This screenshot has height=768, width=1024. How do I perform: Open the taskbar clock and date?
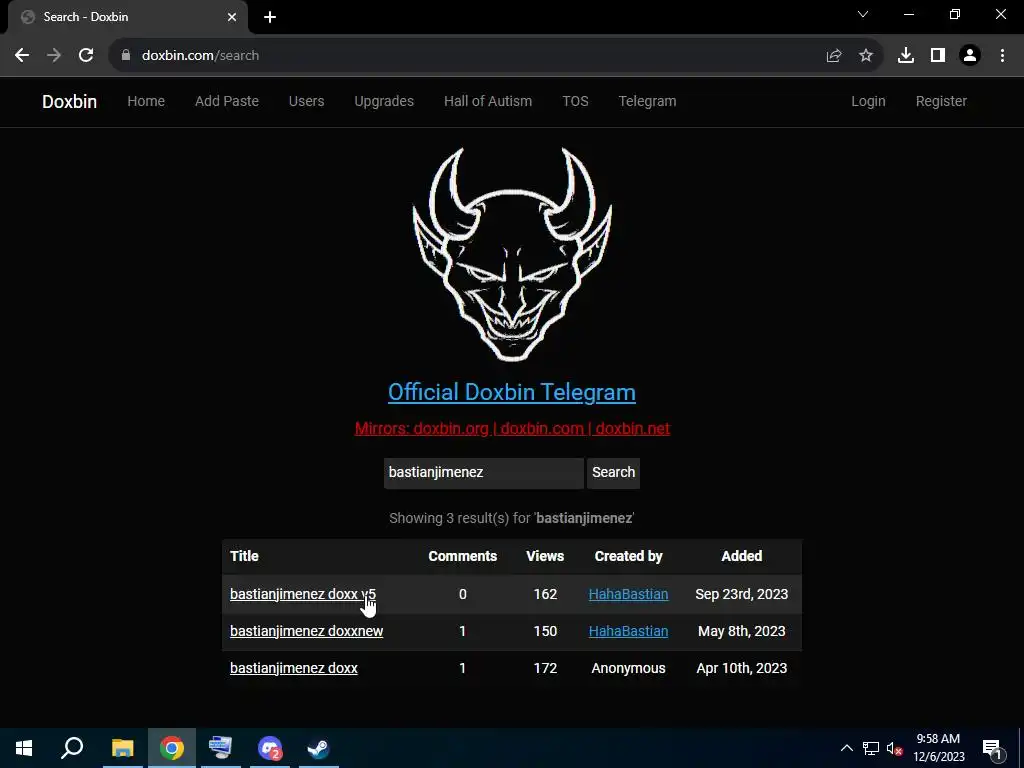pos(938,748)
